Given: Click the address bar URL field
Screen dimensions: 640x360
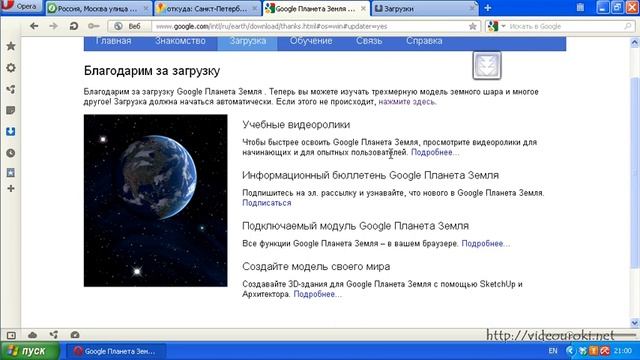Looking at the screenshot, I should 310,26.
